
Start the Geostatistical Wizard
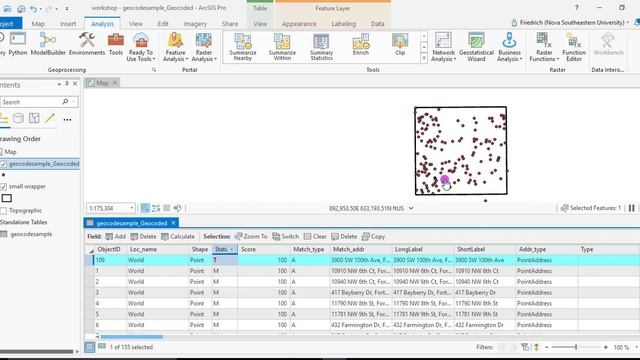point(476,47)
